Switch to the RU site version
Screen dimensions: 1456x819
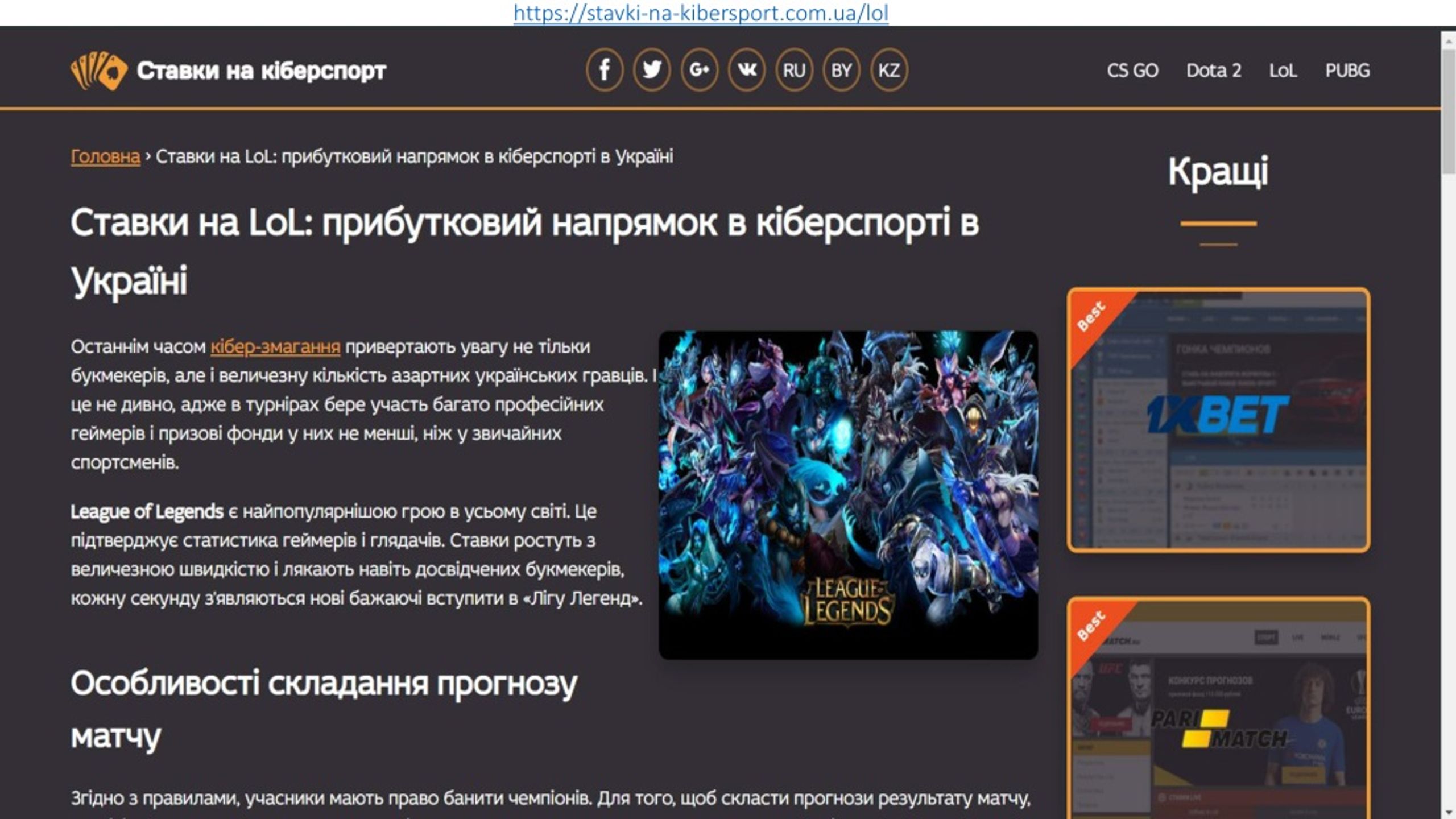[x=794, y=71]
